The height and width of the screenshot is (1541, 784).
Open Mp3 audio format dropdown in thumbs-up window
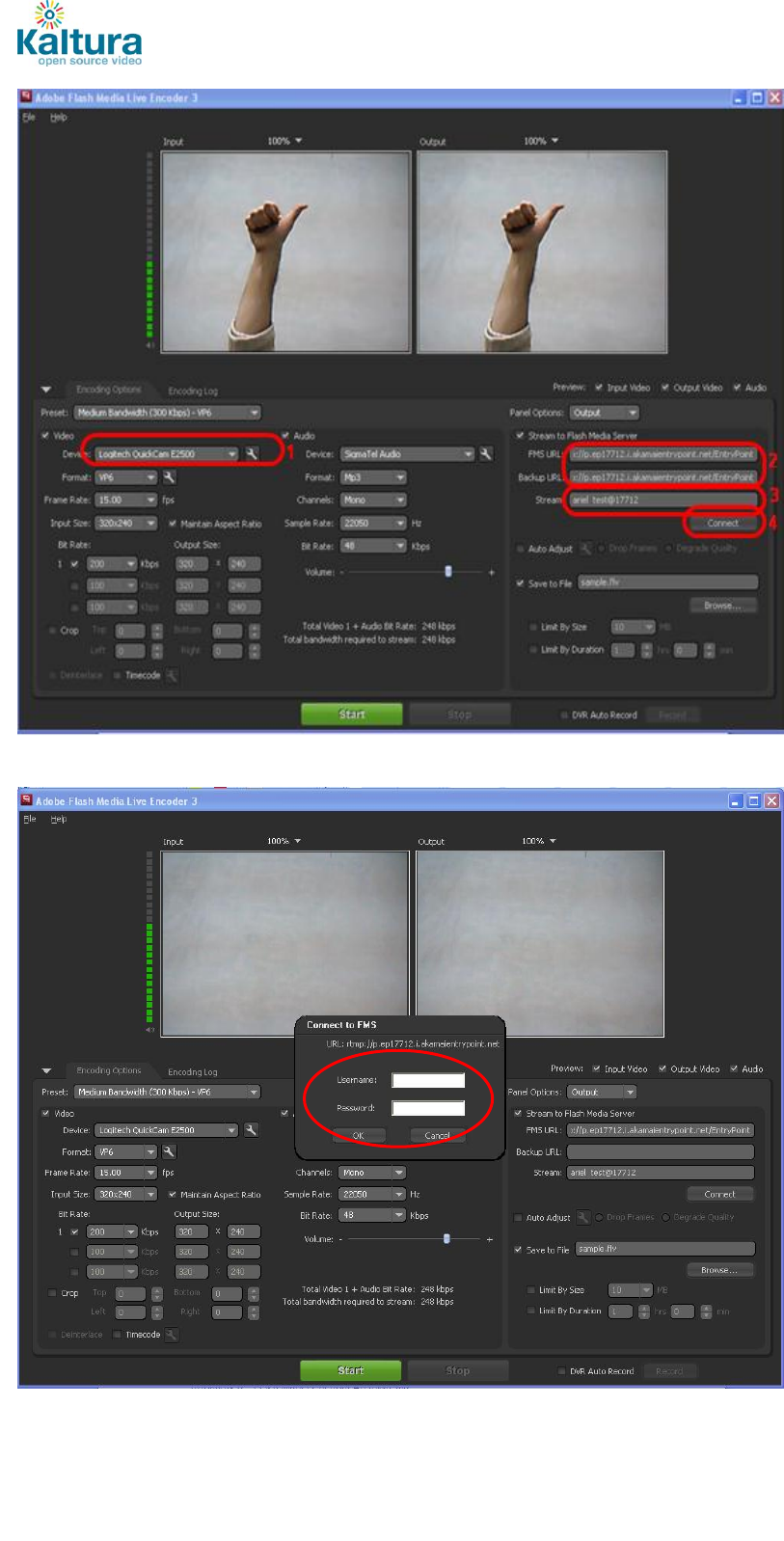click(x=374, y=476)
